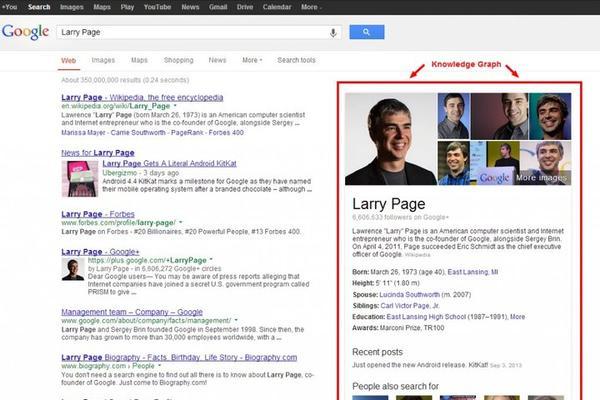Open Gmail from the top bar
The height and width of the screenshot is (400, 600).
(218, 7)
